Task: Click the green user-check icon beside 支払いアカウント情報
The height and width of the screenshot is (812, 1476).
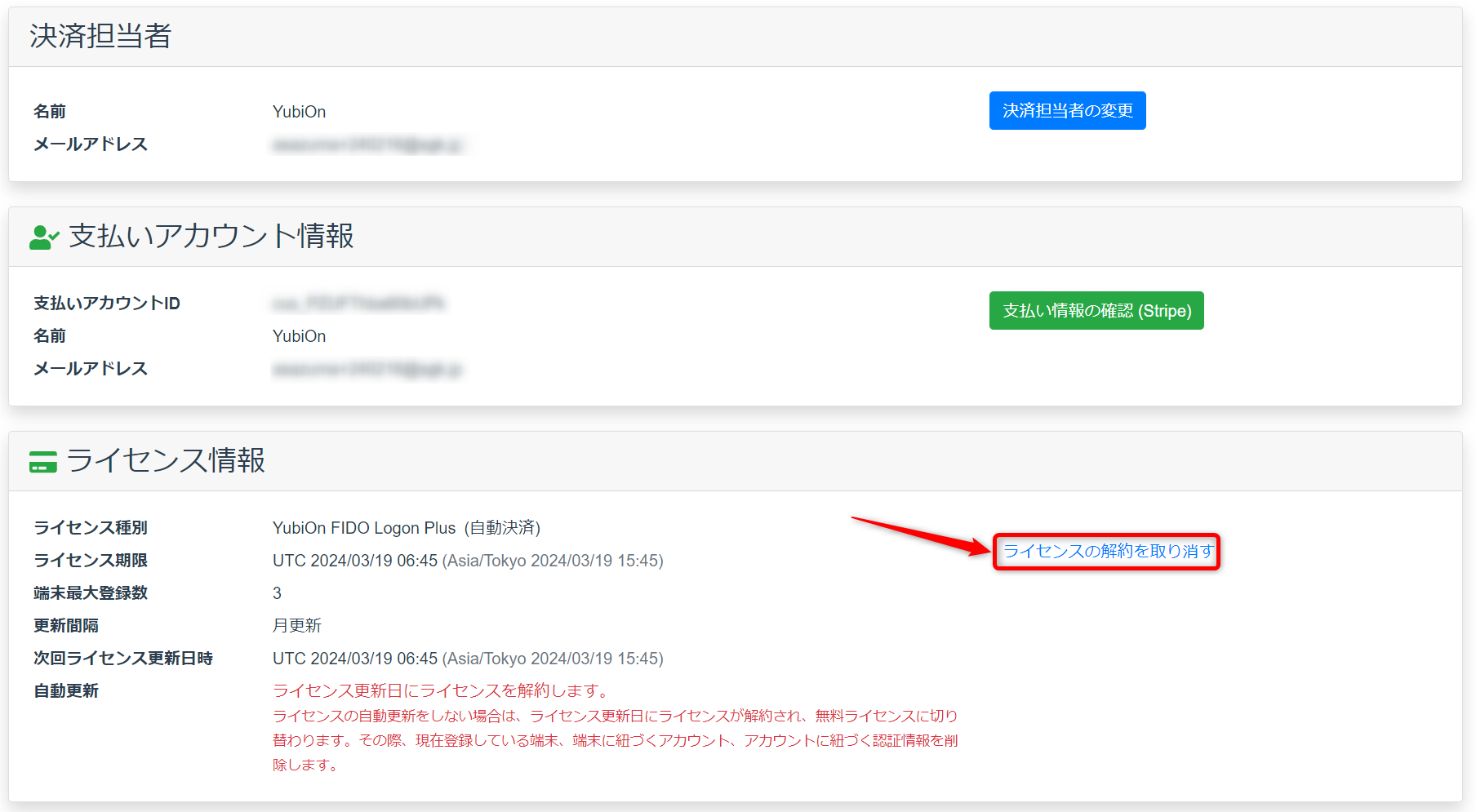Action: [44, 237]
